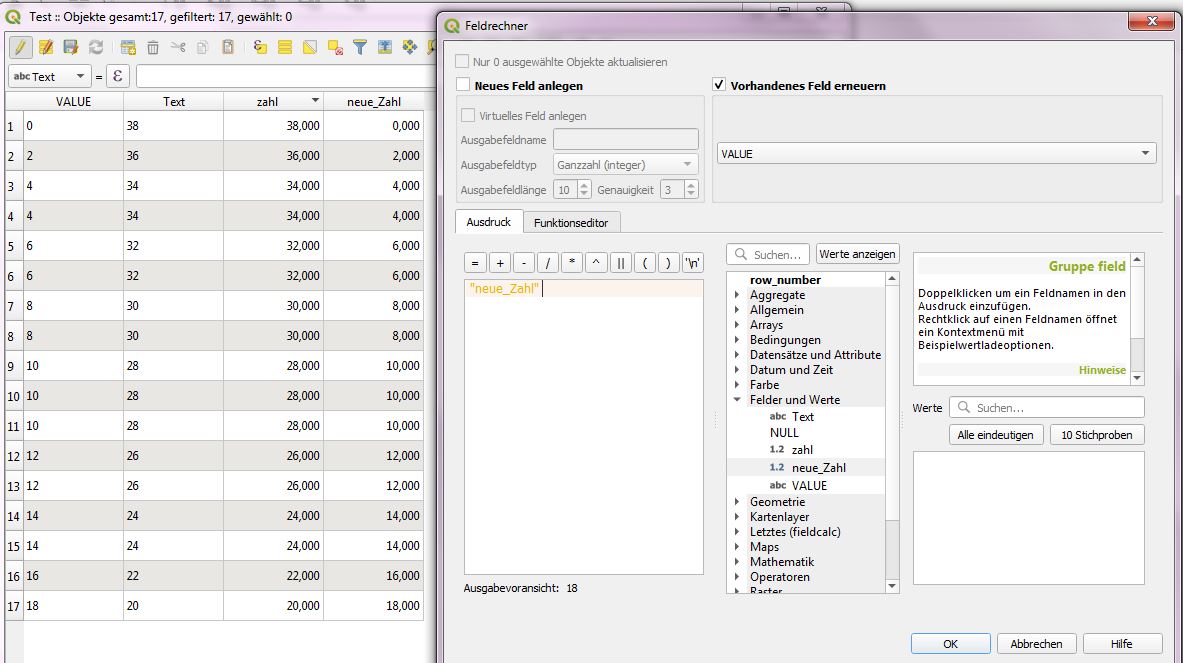The image size is (1183, 663).
Task: Click the invert selection icon
Action: pos(310,47)
